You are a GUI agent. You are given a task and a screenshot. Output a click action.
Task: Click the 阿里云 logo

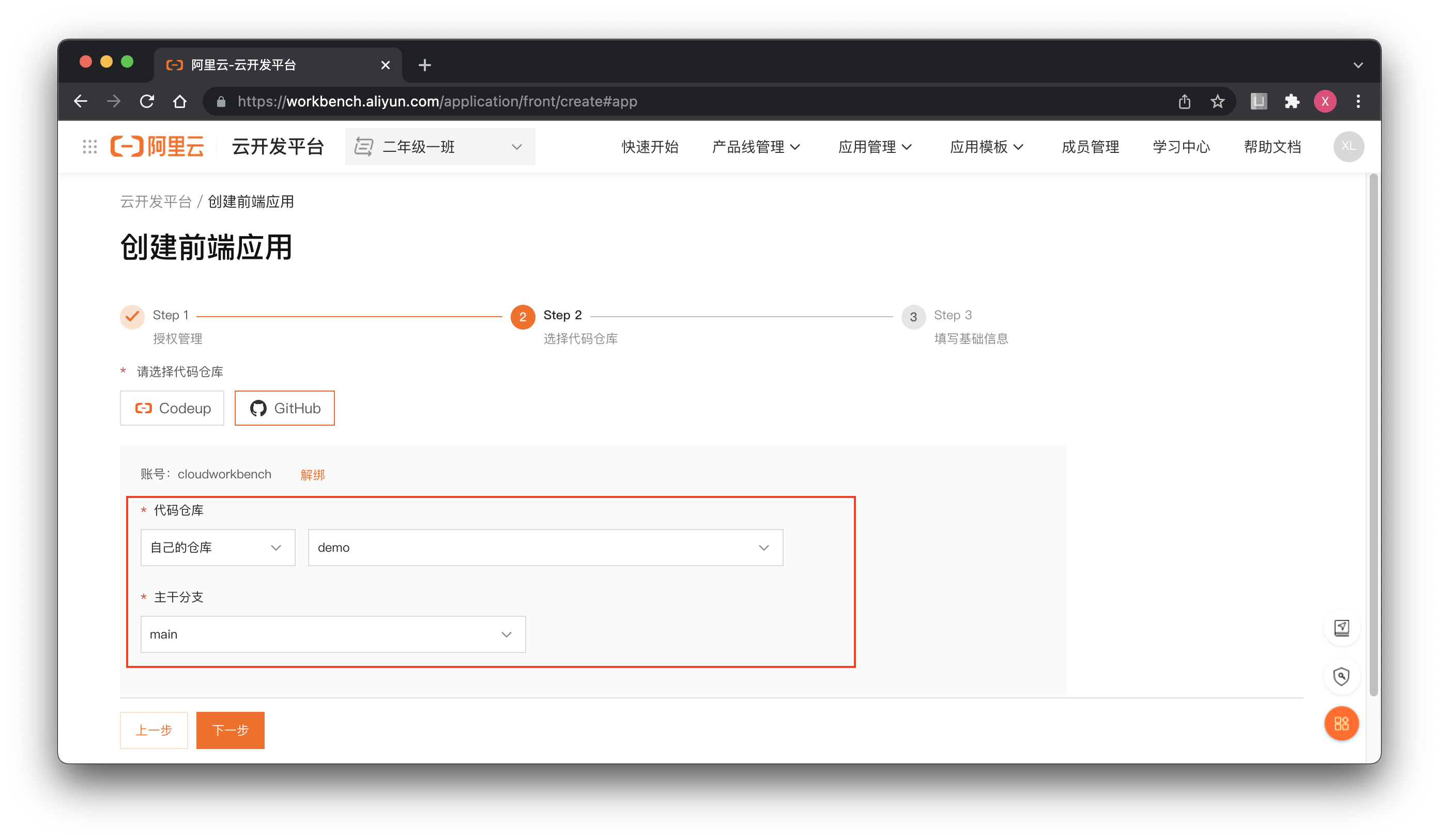[x=157, y=147]
